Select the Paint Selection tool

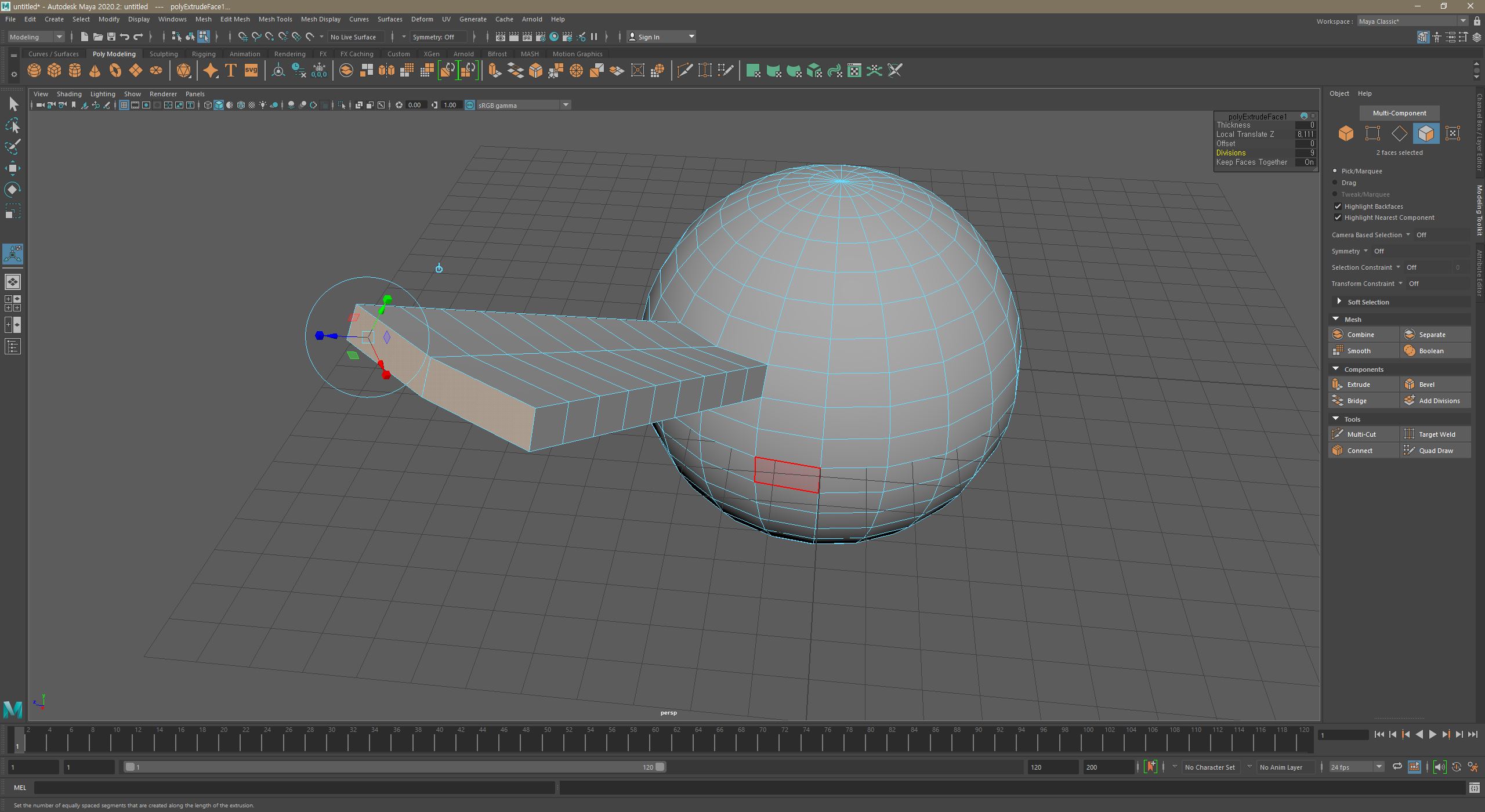(x=13, y=147)
